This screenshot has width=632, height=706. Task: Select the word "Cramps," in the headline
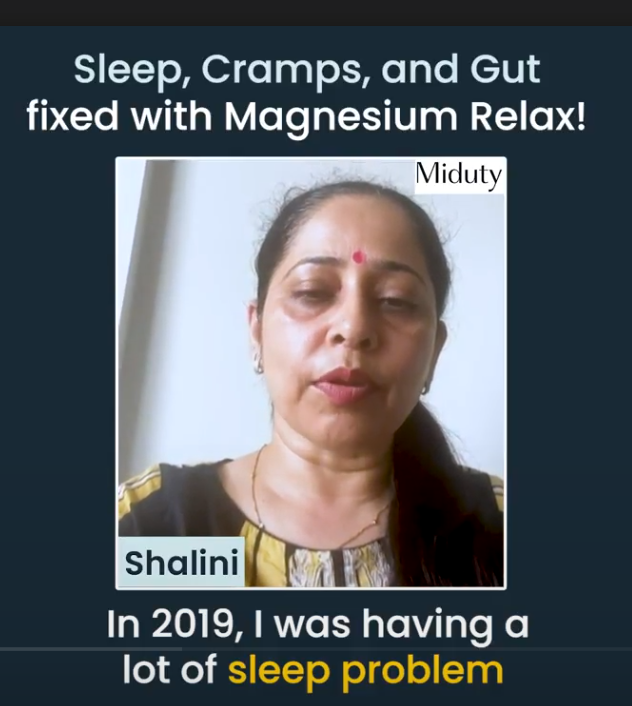286,71
